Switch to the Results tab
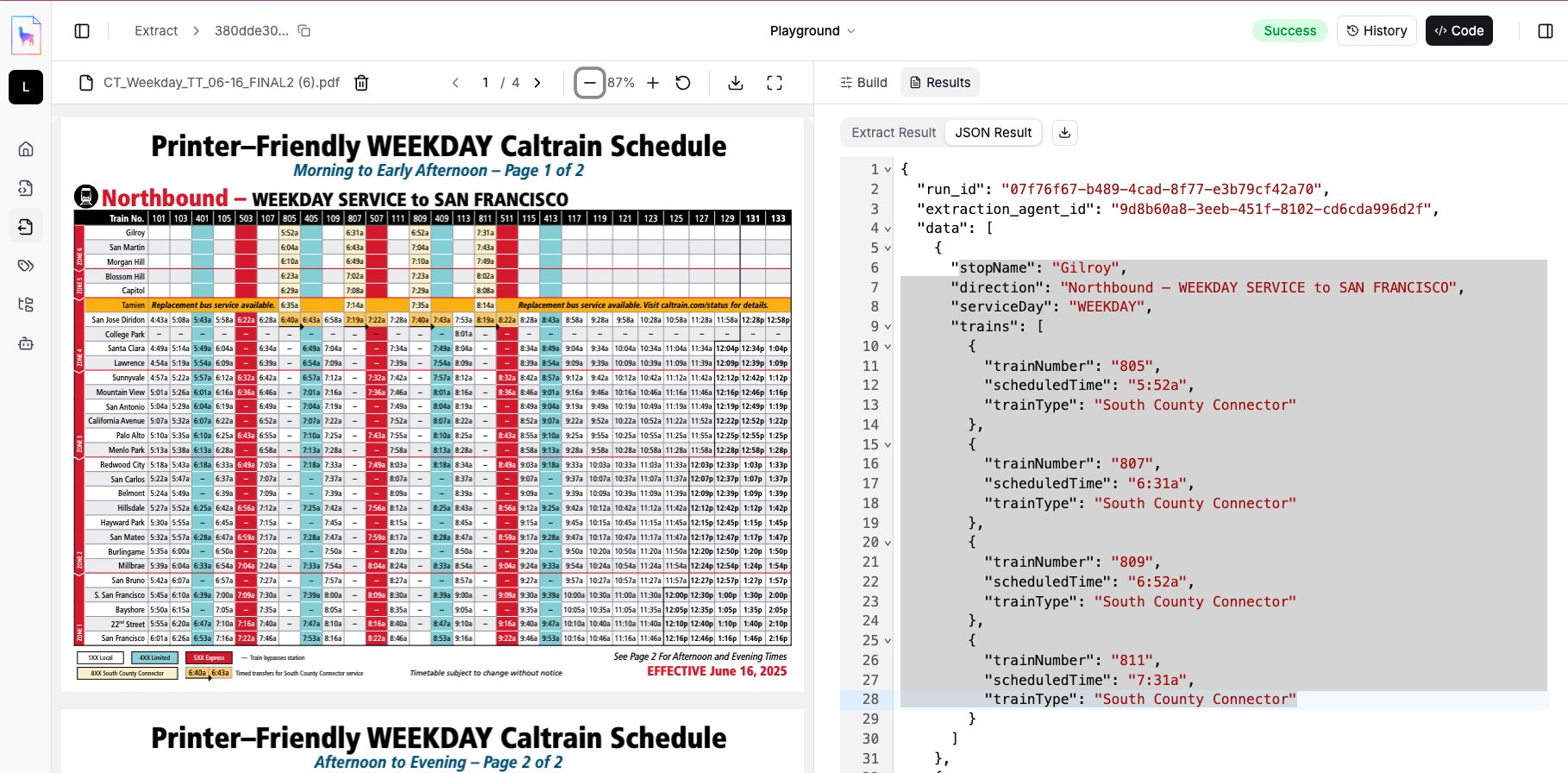 tap(940, 83)
